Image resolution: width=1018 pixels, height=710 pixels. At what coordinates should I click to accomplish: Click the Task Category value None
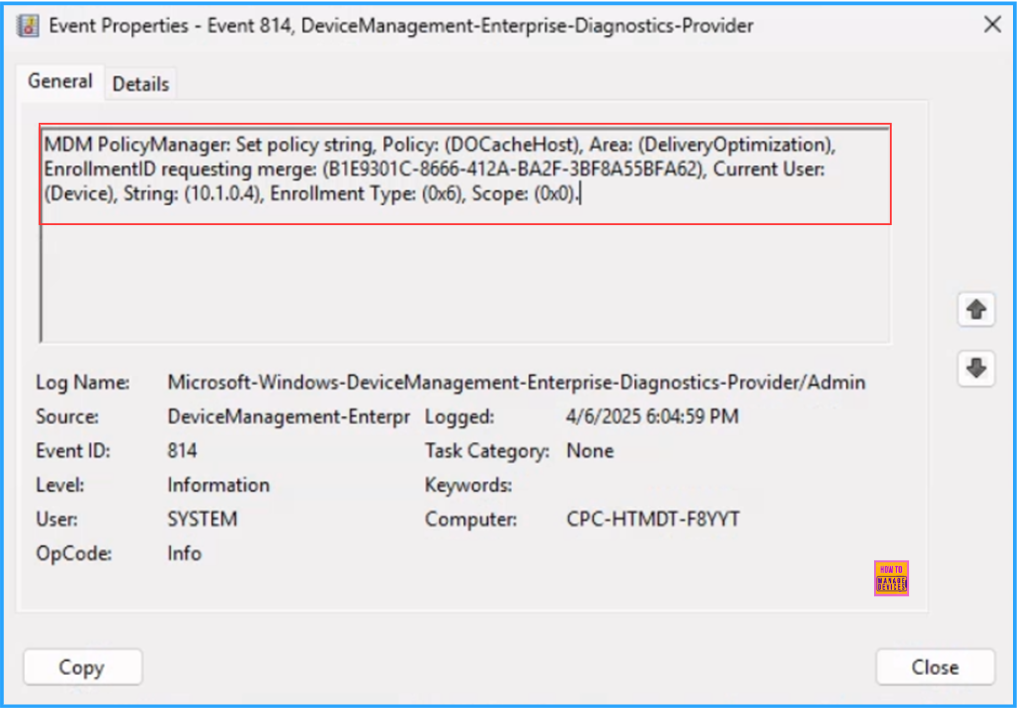[x=589, y=451]
